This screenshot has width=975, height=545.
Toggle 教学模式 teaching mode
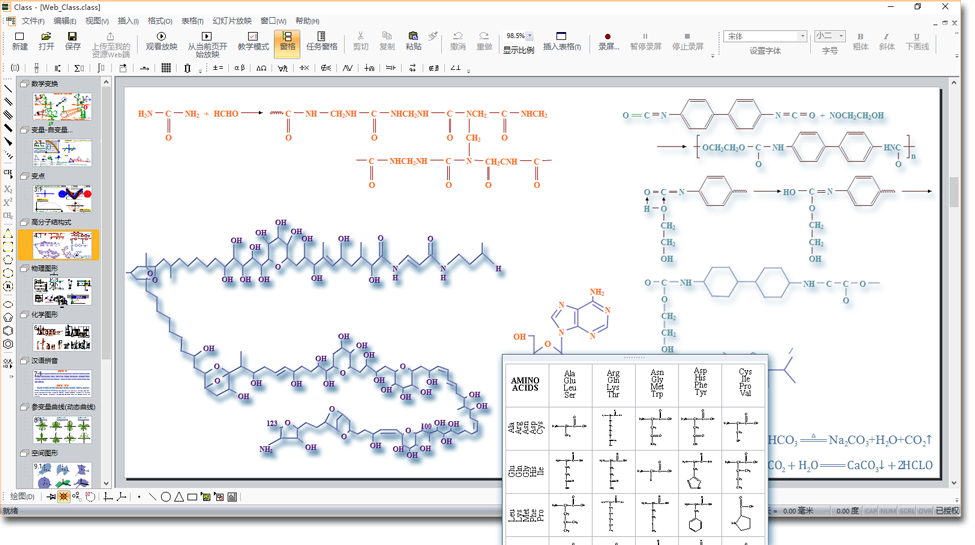point(253,40)
